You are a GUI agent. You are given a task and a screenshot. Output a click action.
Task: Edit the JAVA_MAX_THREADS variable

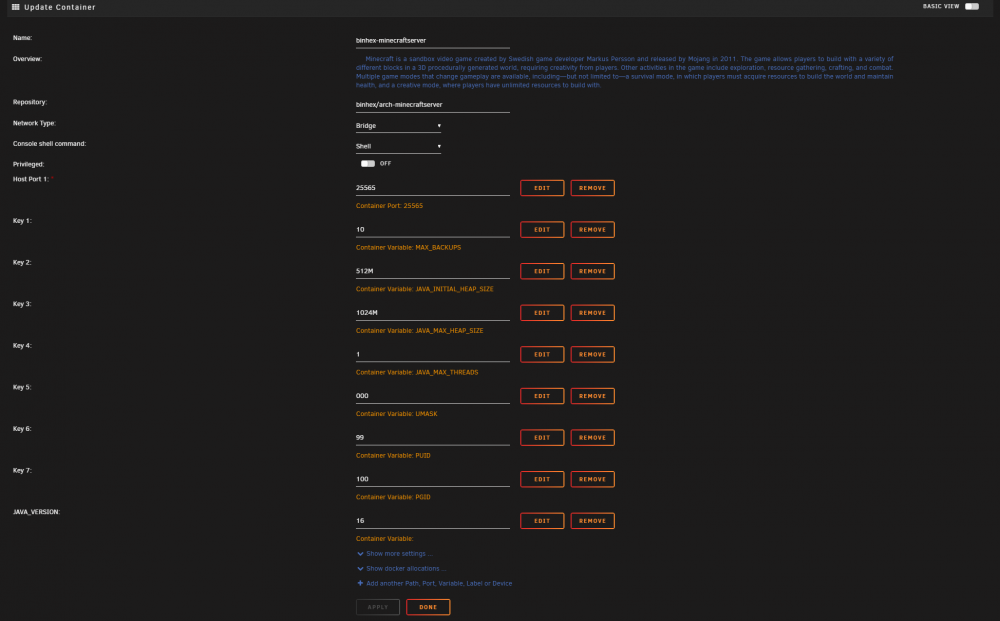pyautogui.click(x=542, y=354)
